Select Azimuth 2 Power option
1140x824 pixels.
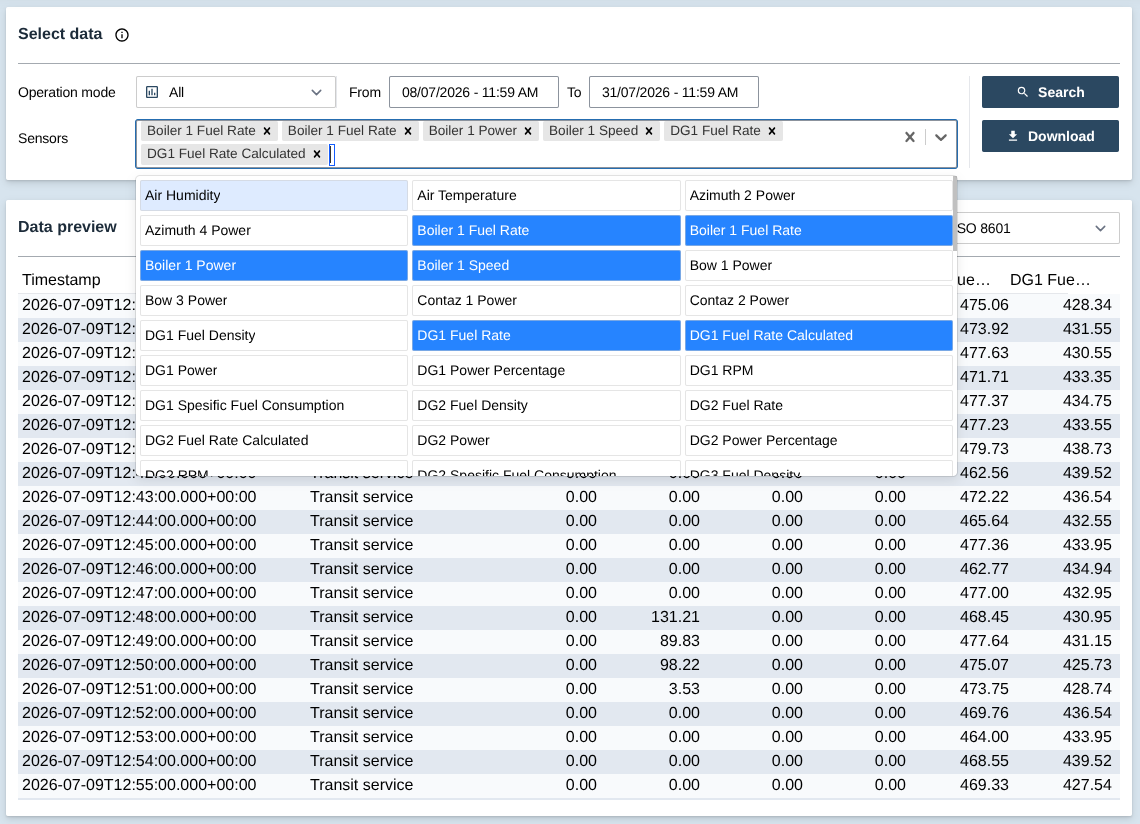point(819,196)
